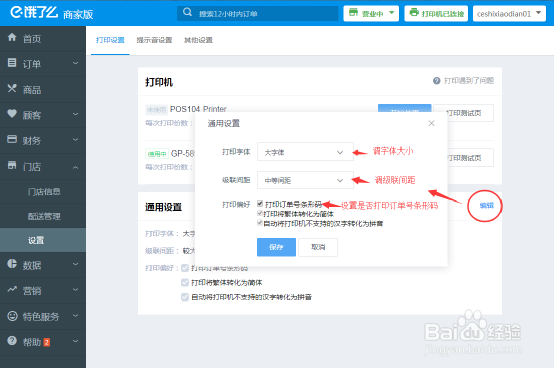
Task: Click the shop icon in the 营业中 button
Action: point(353,12)
